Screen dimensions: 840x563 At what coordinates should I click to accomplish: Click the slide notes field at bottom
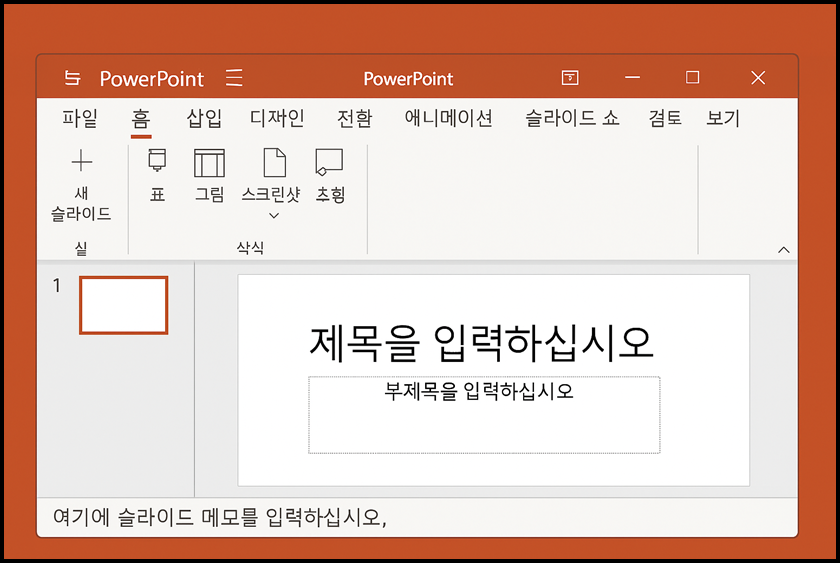click(x=417, y=517)
